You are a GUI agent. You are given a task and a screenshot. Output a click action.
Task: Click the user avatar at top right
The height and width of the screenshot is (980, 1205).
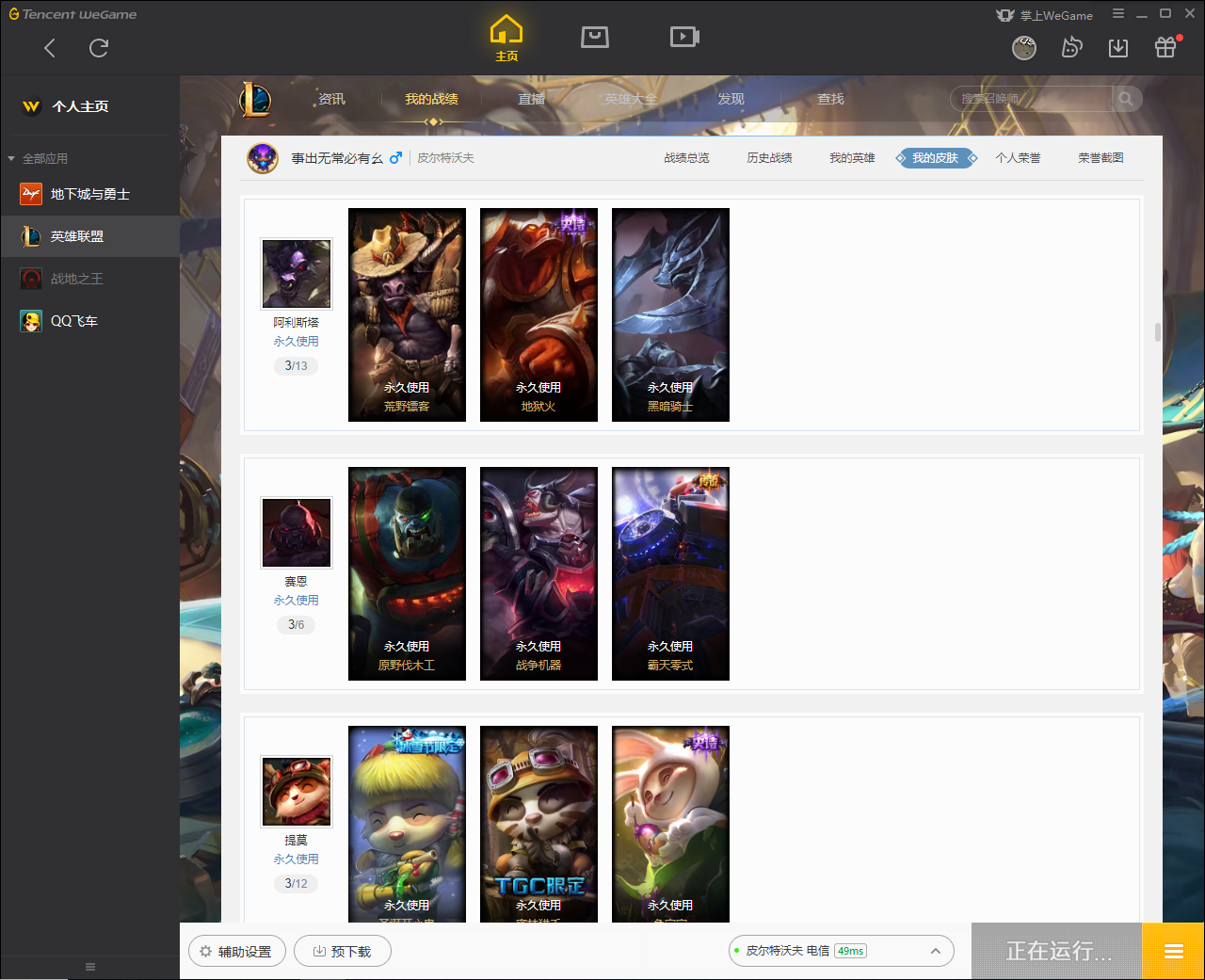pos(1024,47)
